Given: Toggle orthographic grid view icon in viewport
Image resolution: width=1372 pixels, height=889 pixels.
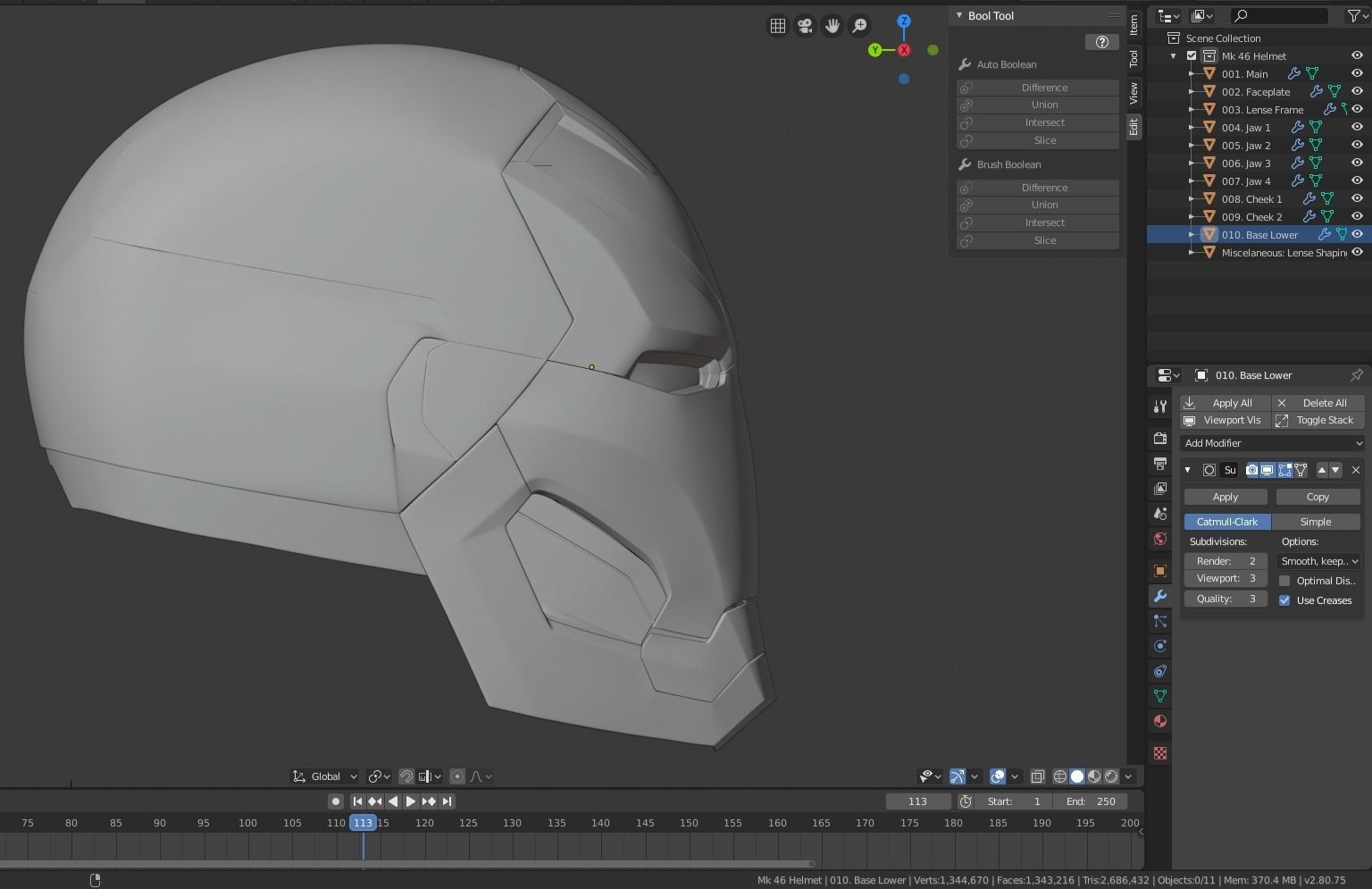Looking at the screenshot, I should point(778,26).
